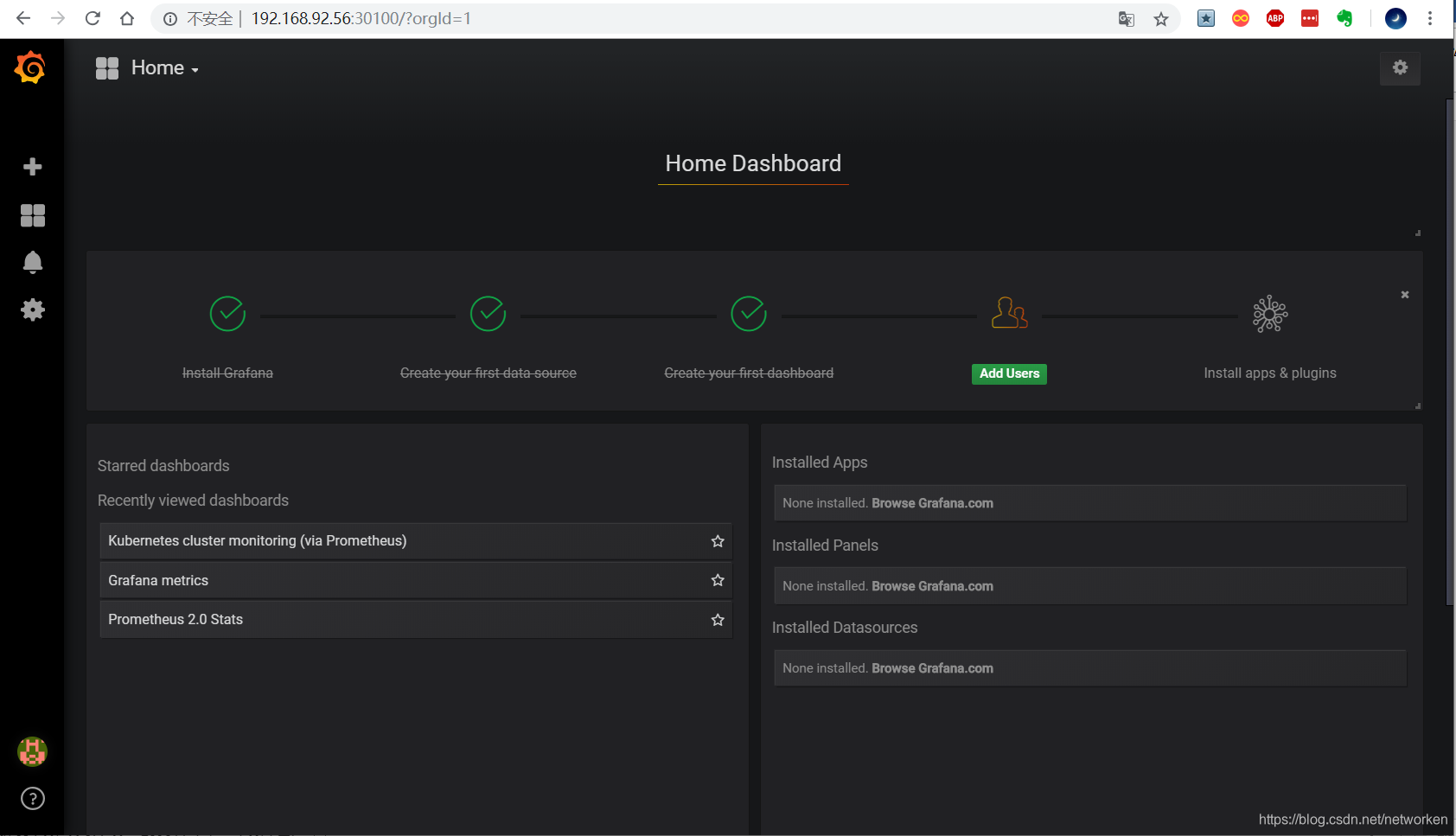Click the title panel resize handle

coord(1418,233)
